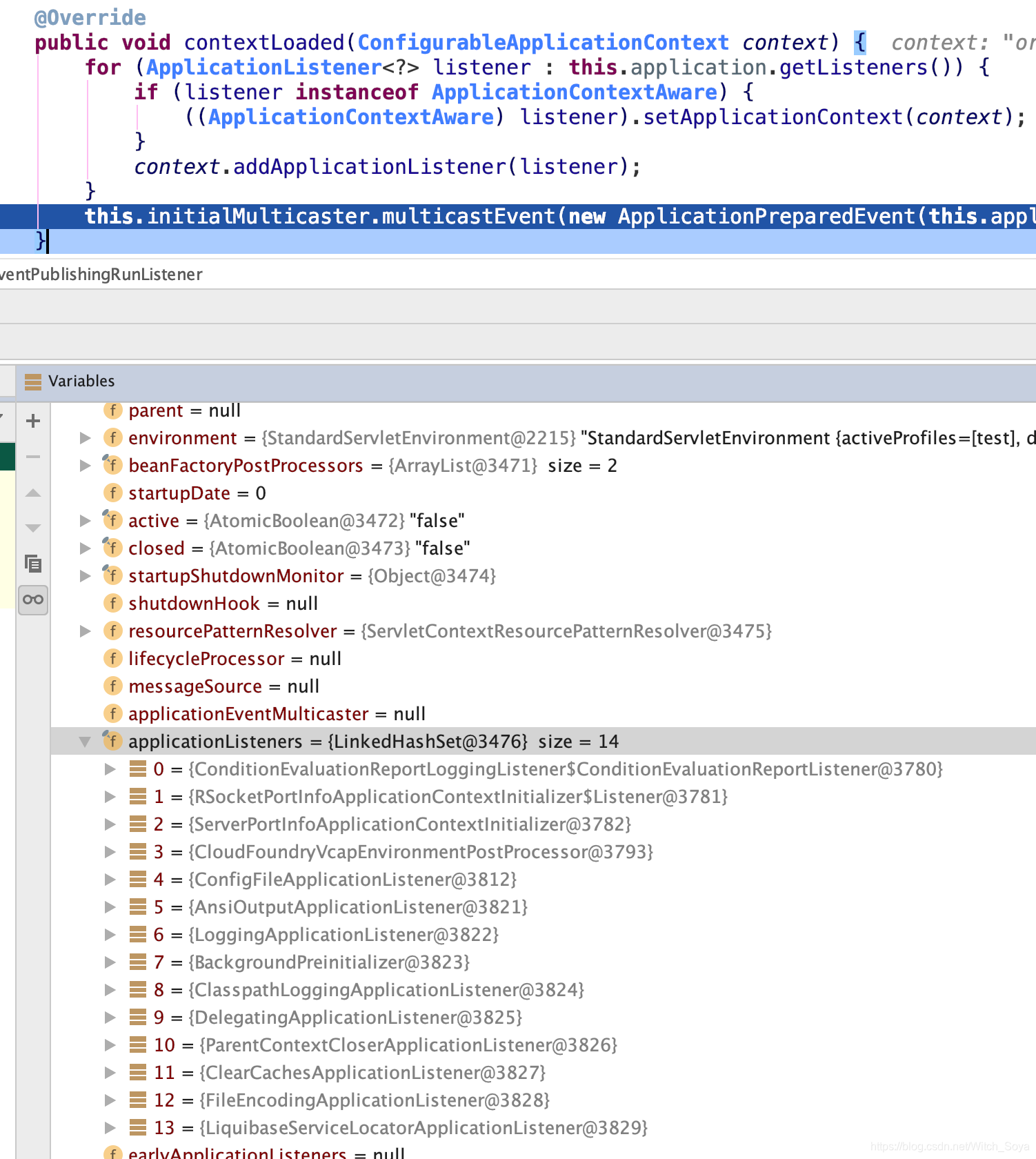Click the New Watch plus icon
This screenshot has width=1036, height=1159.
(32, 421)
